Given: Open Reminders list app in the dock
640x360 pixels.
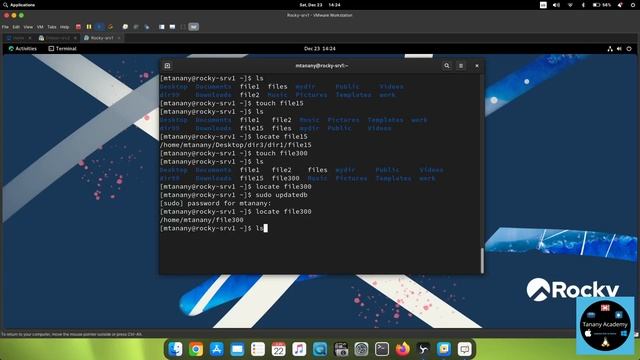Looking at the screenshot, I should point(258,349).
